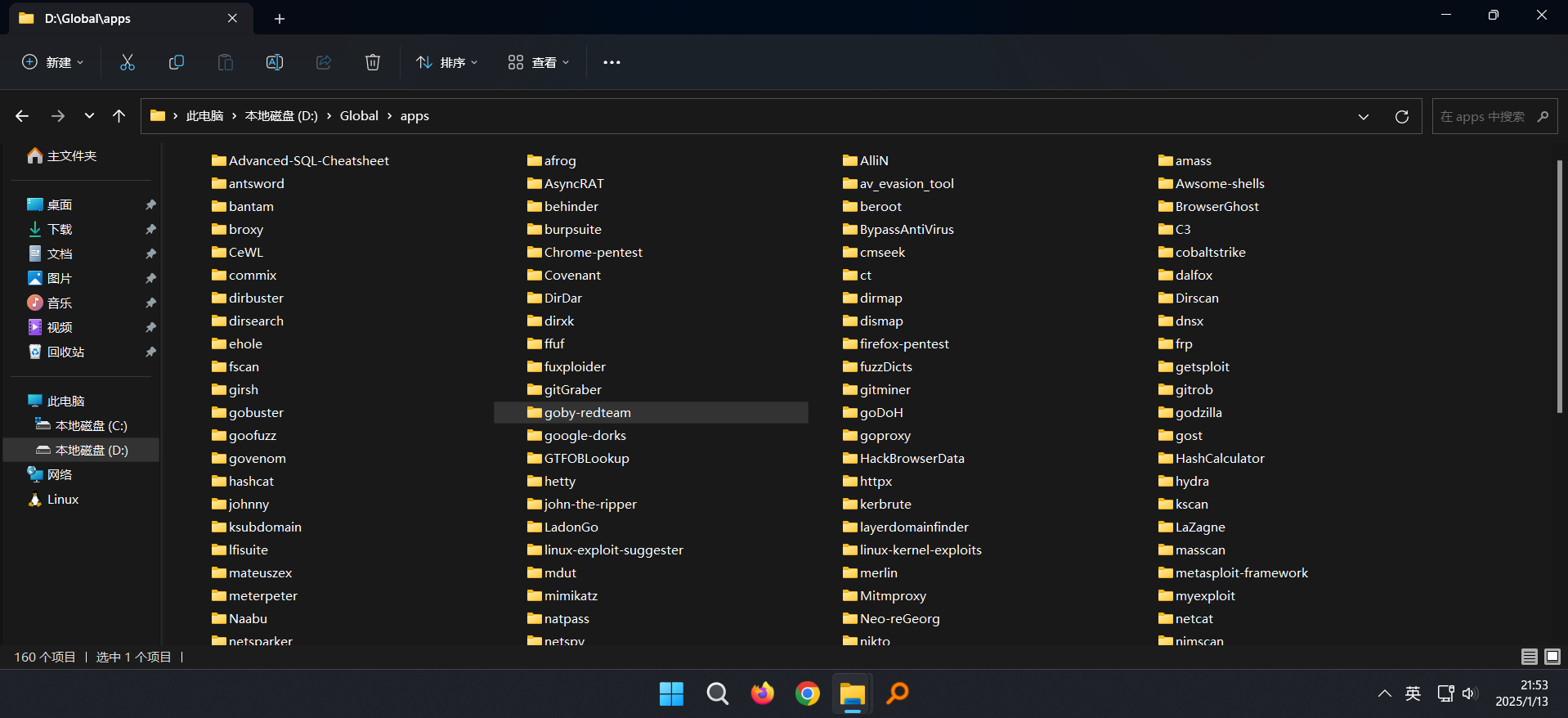Click the vertical scrollbar of file list
This screenshot has height=718, width=1568.
(x=1560, y=286)
